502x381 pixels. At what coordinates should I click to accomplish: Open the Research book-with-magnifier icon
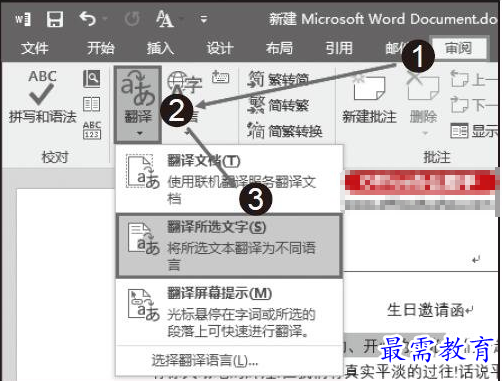coord(91,79)
